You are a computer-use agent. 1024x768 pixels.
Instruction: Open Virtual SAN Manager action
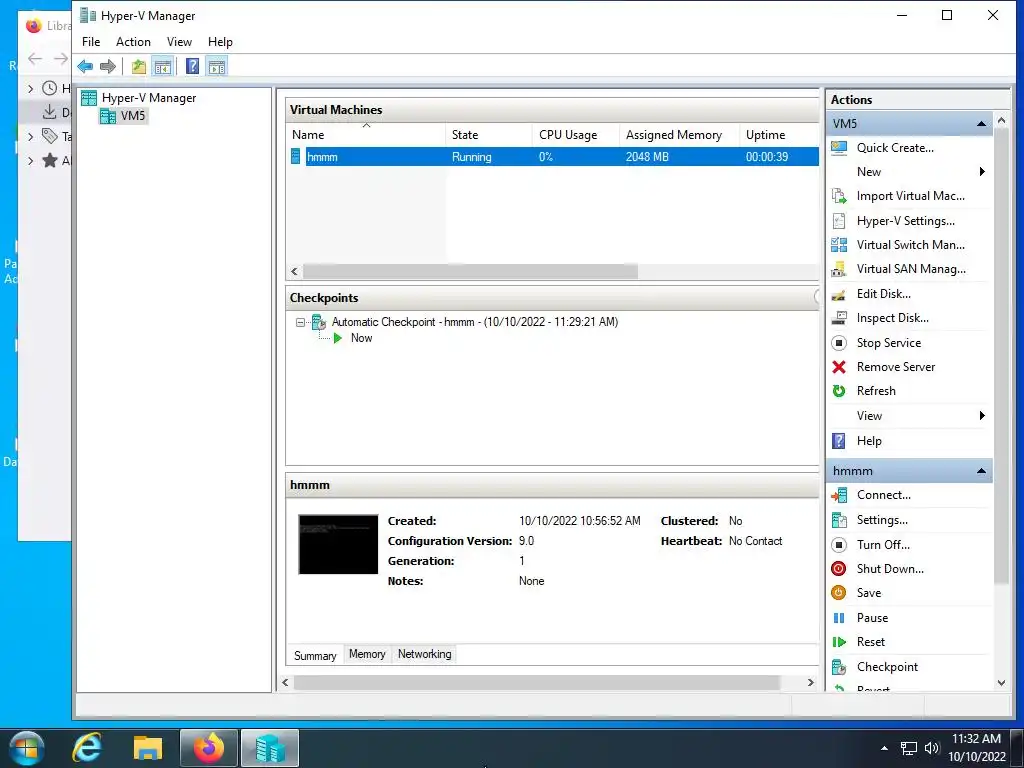[x=910, y=269]
